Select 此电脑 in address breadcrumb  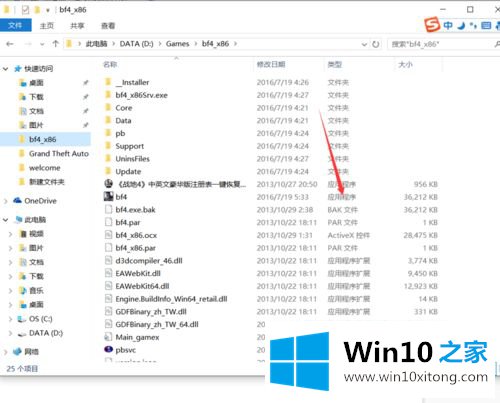tap(96, 44)
